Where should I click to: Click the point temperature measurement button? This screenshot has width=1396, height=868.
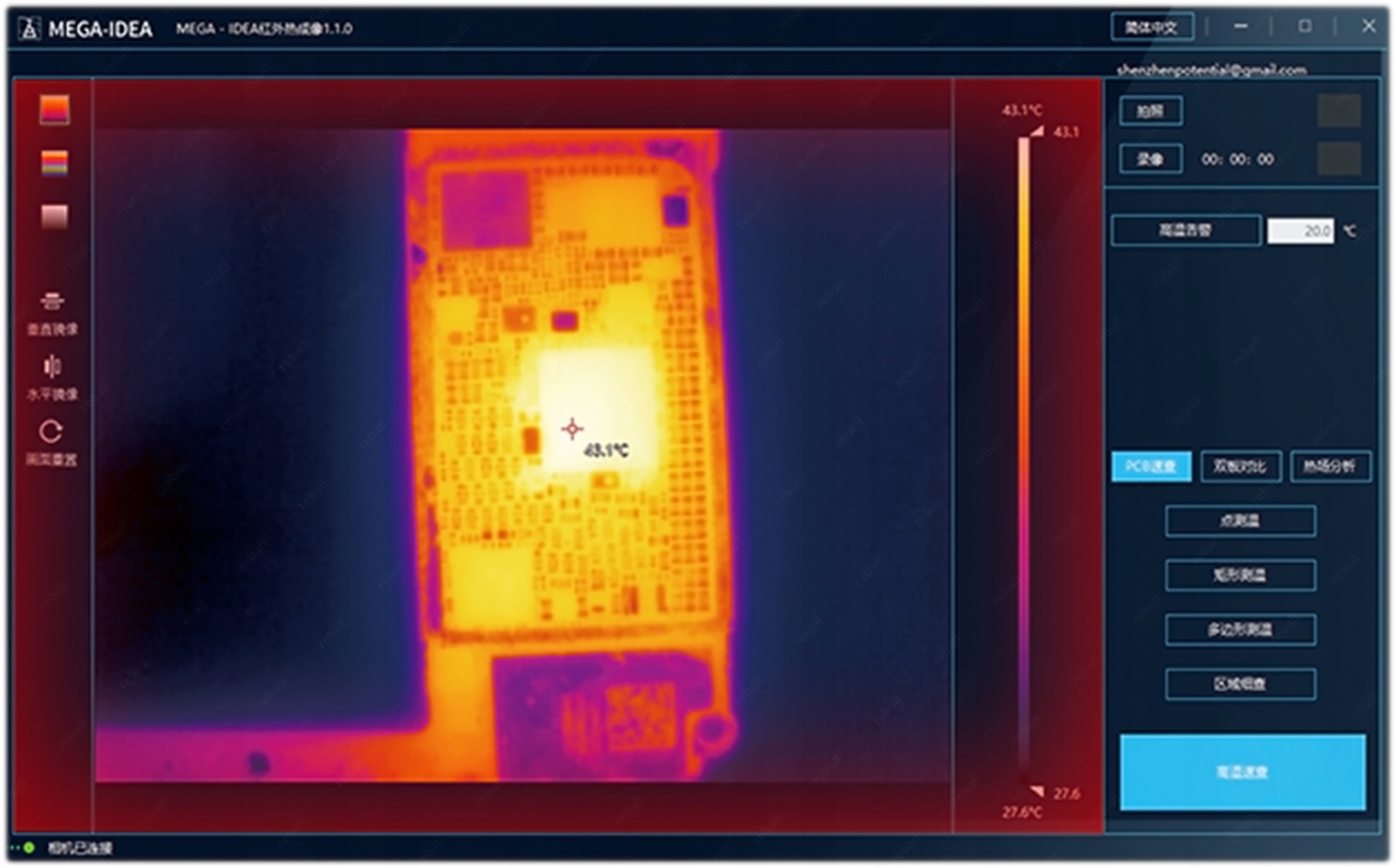1241,520
